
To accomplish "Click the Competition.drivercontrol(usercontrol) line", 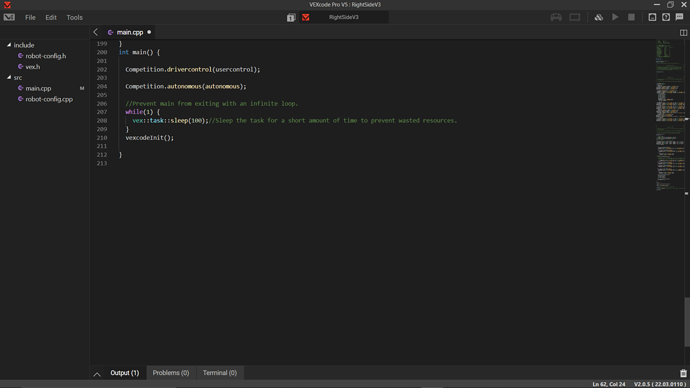I will click(193, 70).
